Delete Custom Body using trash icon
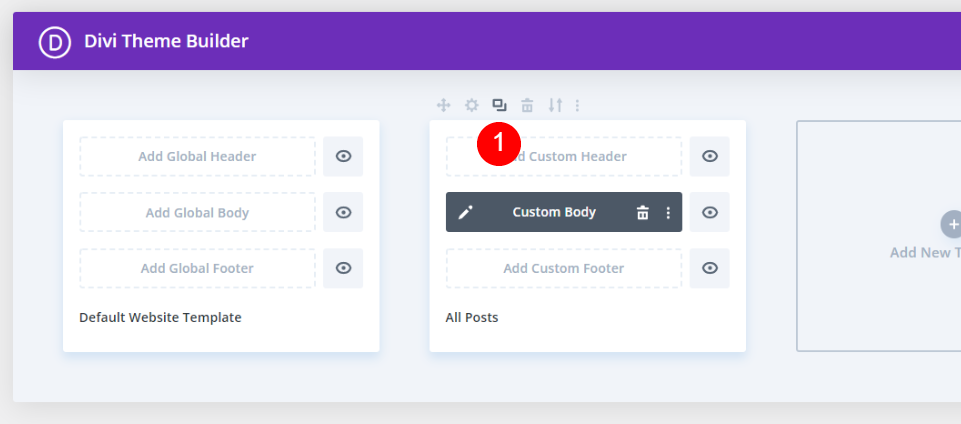This screenshot has height=424, width=961. click(643, 212)
